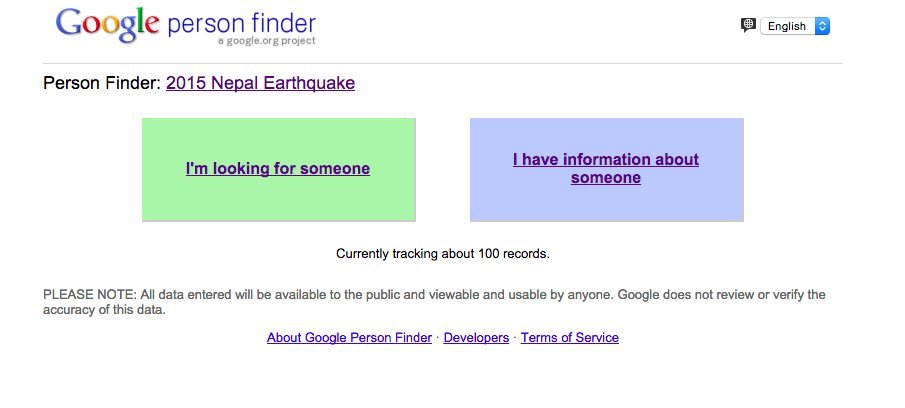Click the green panel's empty background area
This screenshot has width=905, height=408.
click(279, 202)
